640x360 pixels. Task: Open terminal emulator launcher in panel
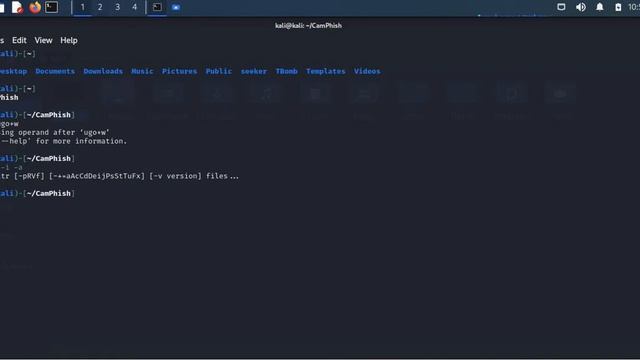[x=51, y=7]
